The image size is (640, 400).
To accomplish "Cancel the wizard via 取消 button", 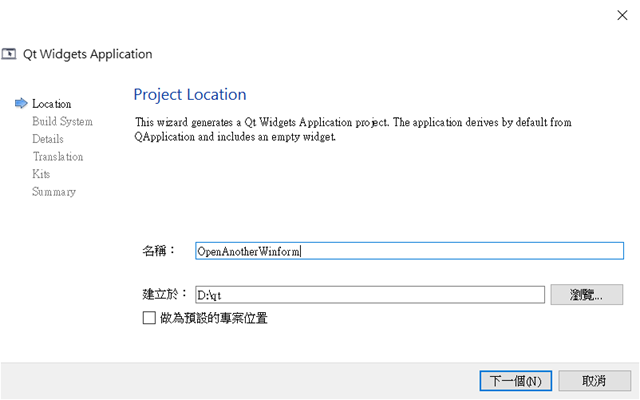I will tap(594, 381).
